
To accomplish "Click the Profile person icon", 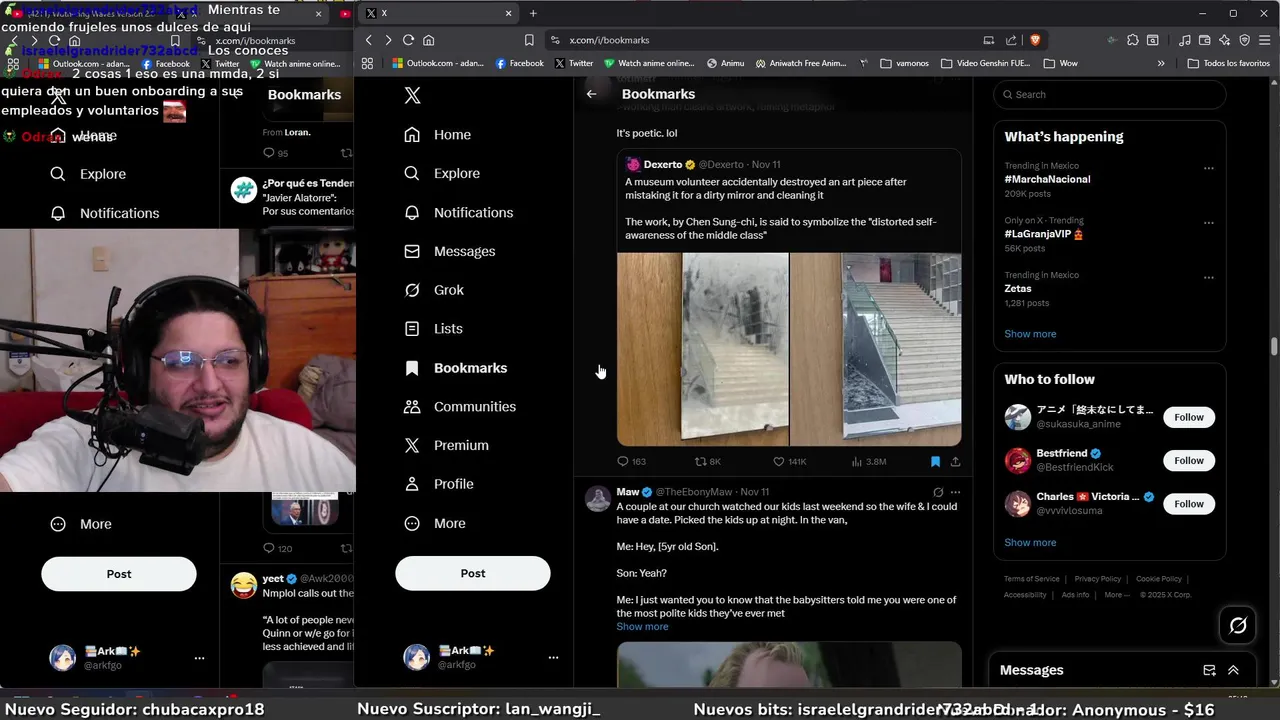I will pos(412,484).
